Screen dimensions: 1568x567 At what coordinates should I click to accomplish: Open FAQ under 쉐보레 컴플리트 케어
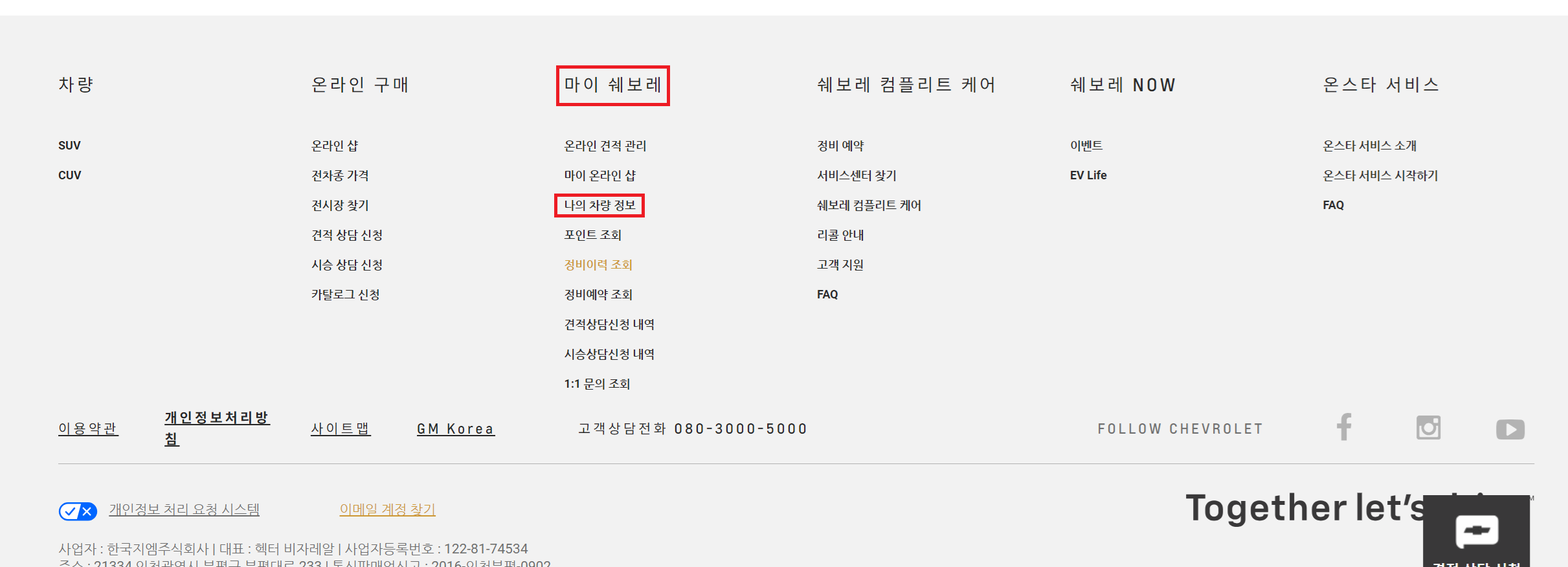click(x=827, y=295)
